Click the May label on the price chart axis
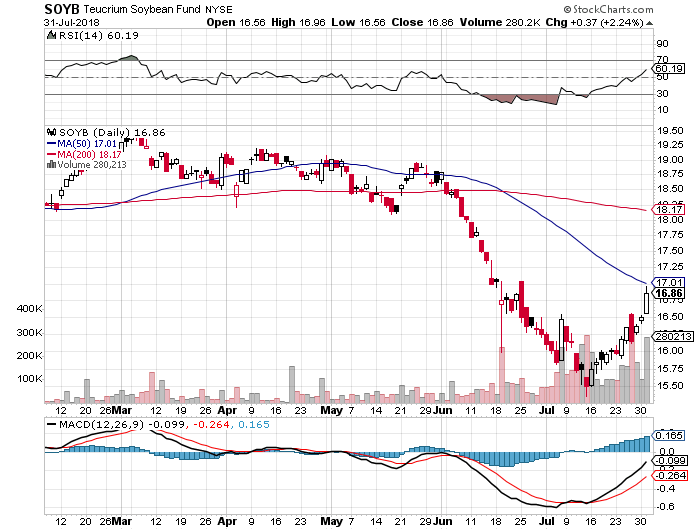This screenshot has height=530, width=700. click(x=332, y=410)
